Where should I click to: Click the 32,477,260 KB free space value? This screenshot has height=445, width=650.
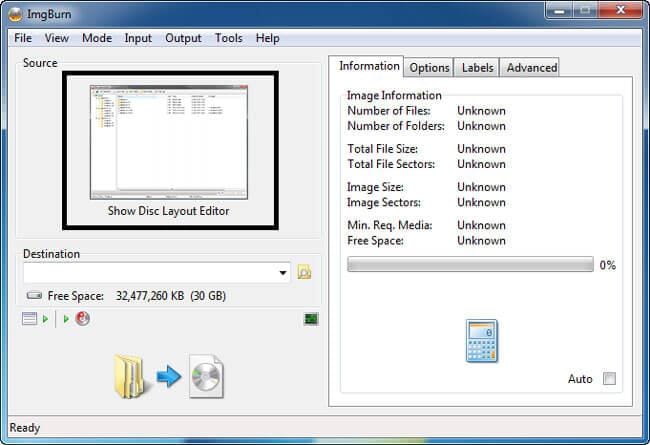150,296
